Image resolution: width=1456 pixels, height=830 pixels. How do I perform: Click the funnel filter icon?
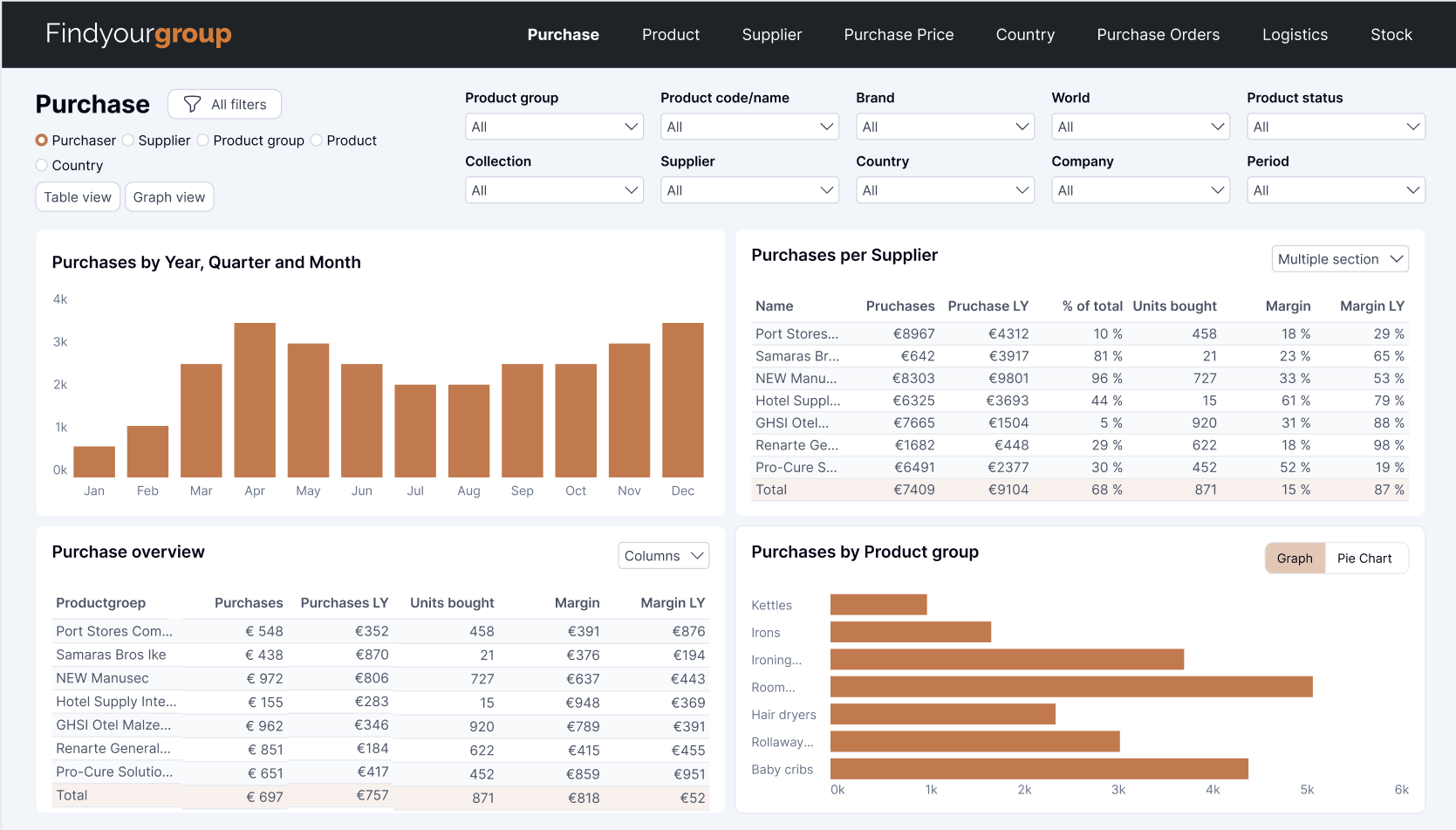[x=193, y=105]
